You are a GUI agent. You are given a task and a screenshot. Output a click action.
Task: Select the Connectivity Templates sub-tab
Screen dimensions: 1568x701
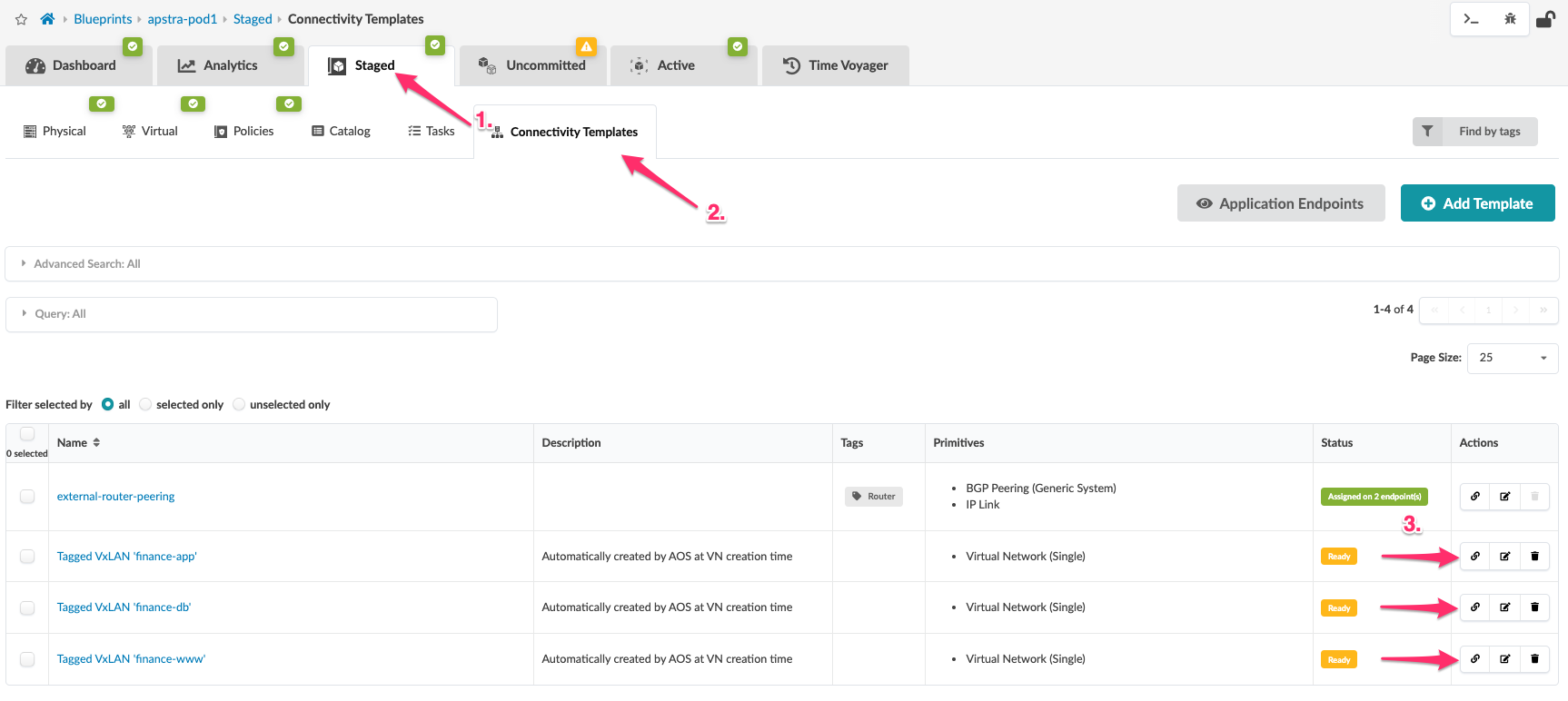564,133
